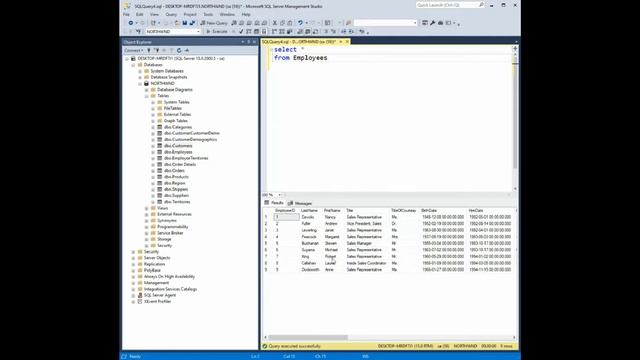
Task: Click the 'Vice President, Sales' cell
Action: [364, 224]
